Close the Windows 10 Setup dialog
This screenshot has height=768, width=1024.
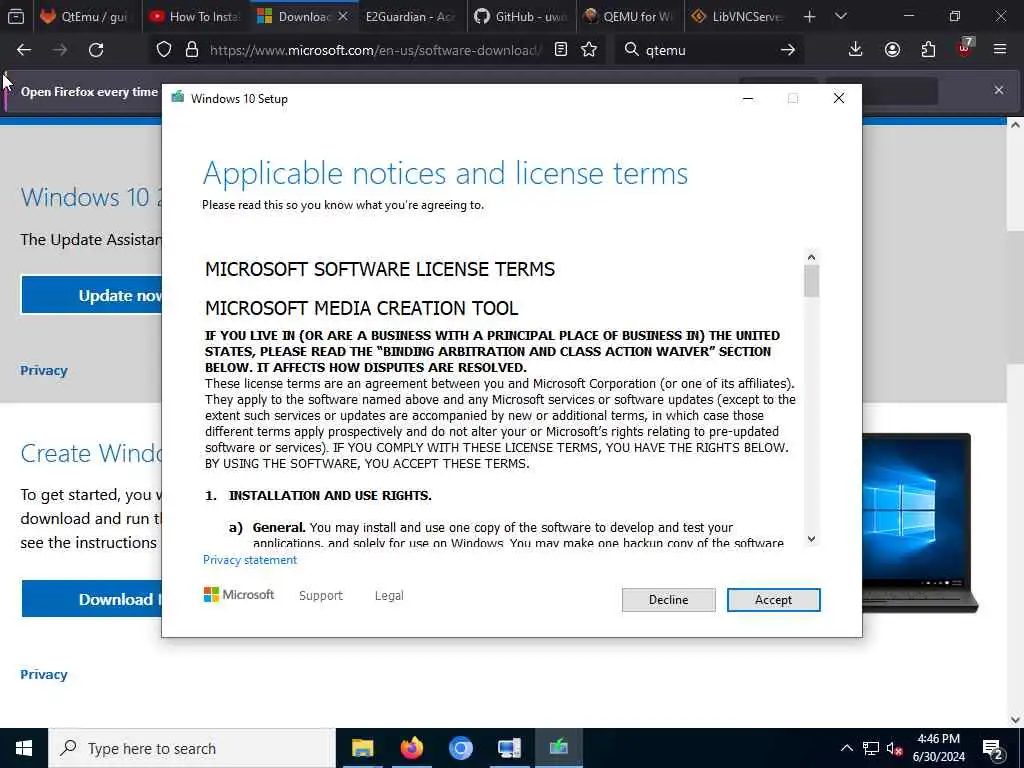[x=839, y=99]
